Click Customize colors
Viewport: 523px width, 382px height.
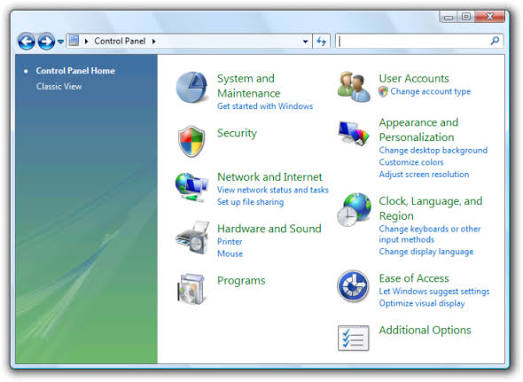411,162
